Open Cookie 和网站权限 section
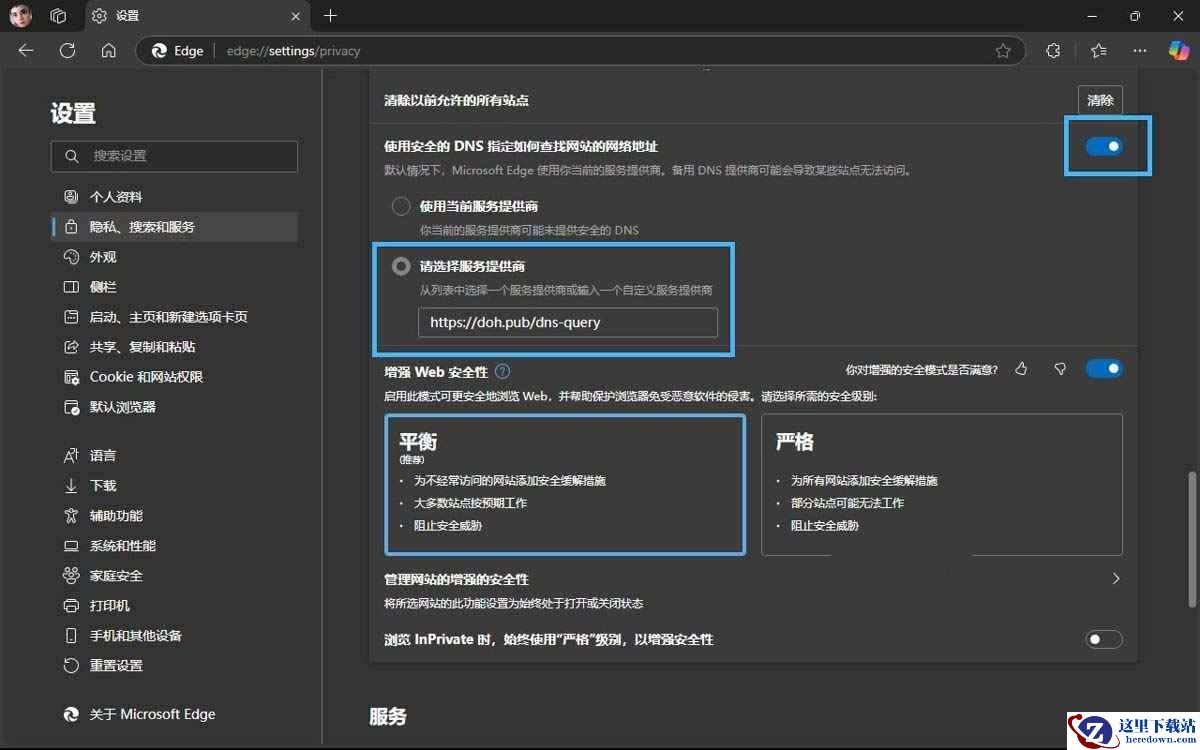Screen dimensions: 1200x750 pyautogui.click(x=175, y=377)
